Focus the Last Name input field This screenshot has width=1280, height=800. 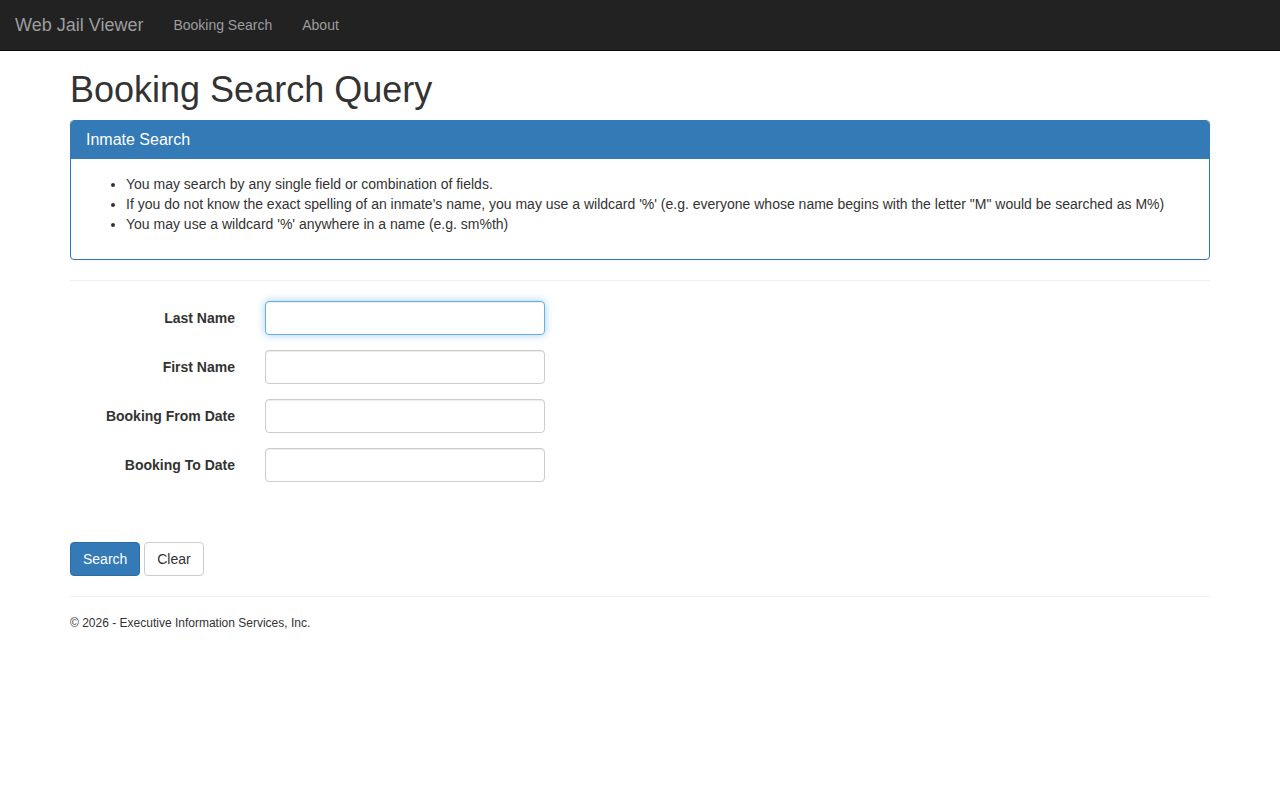[405, 318]
